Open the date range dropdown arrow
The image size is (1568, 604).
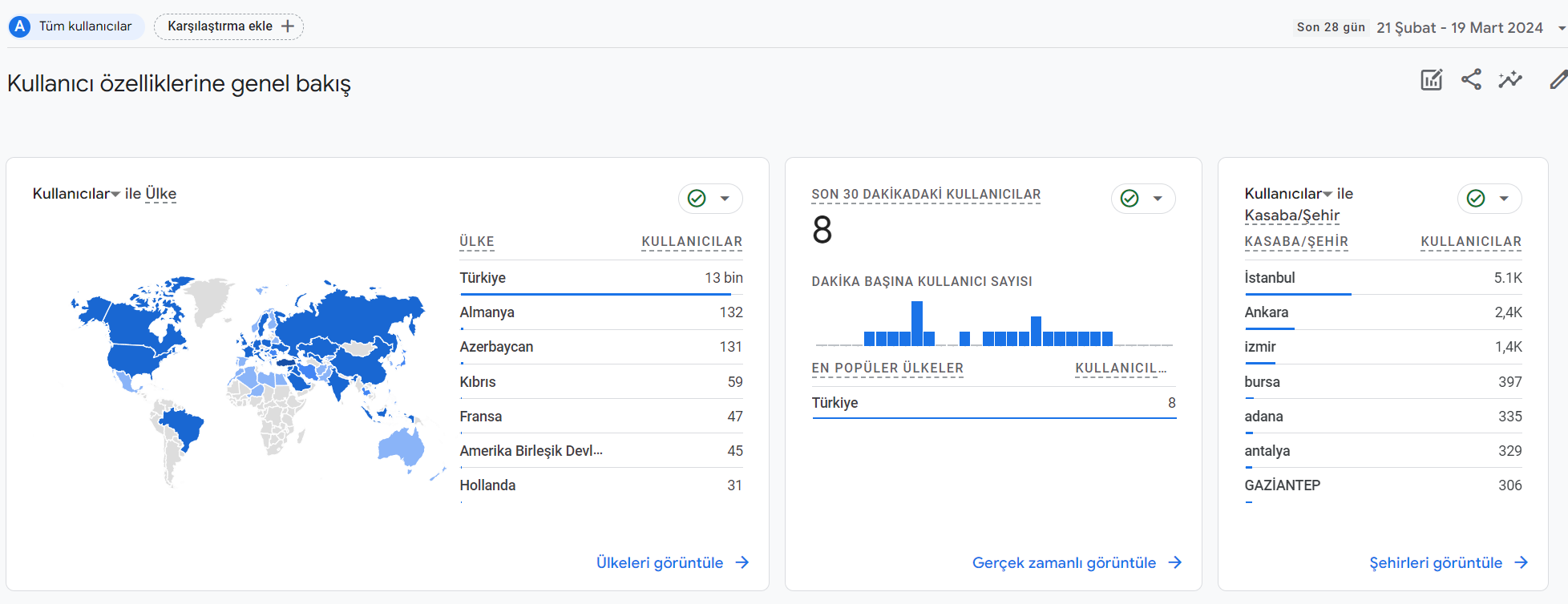pos(1562,28)
